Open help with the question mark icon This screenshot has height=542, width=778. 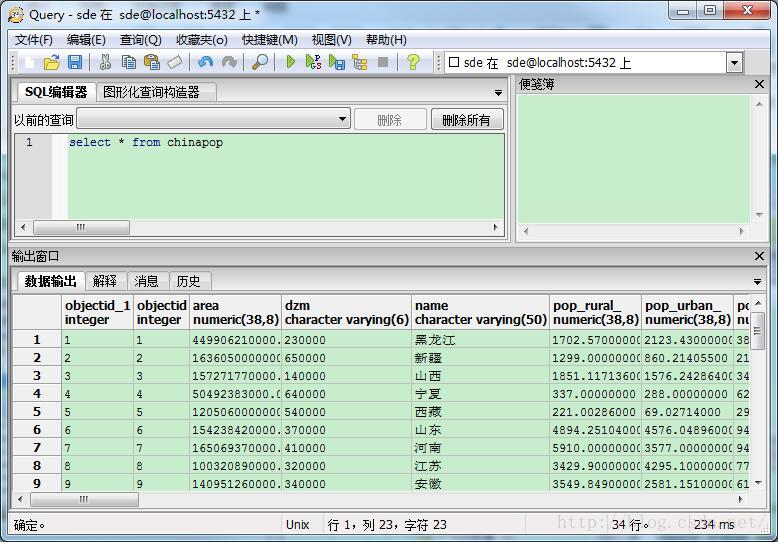tap(413, 63)
